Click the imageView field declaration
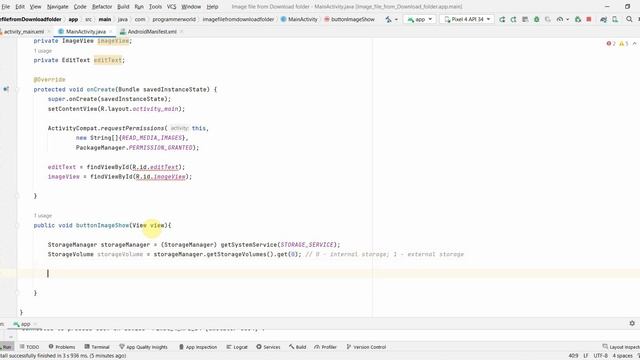This screenshot has height=360, width=640. pos(113,41)
